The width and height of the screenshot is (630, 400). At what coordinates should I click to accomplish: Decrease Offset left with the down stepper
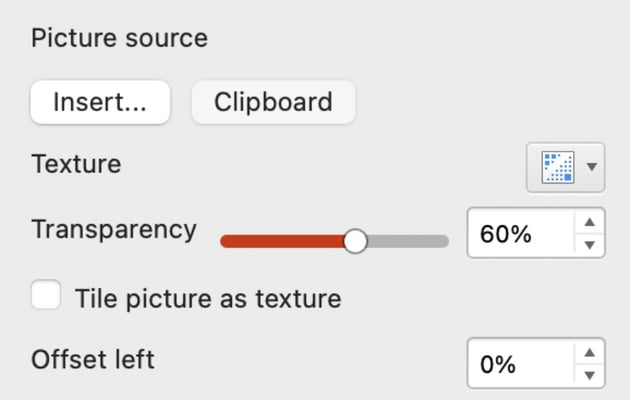tap(590, 376)
